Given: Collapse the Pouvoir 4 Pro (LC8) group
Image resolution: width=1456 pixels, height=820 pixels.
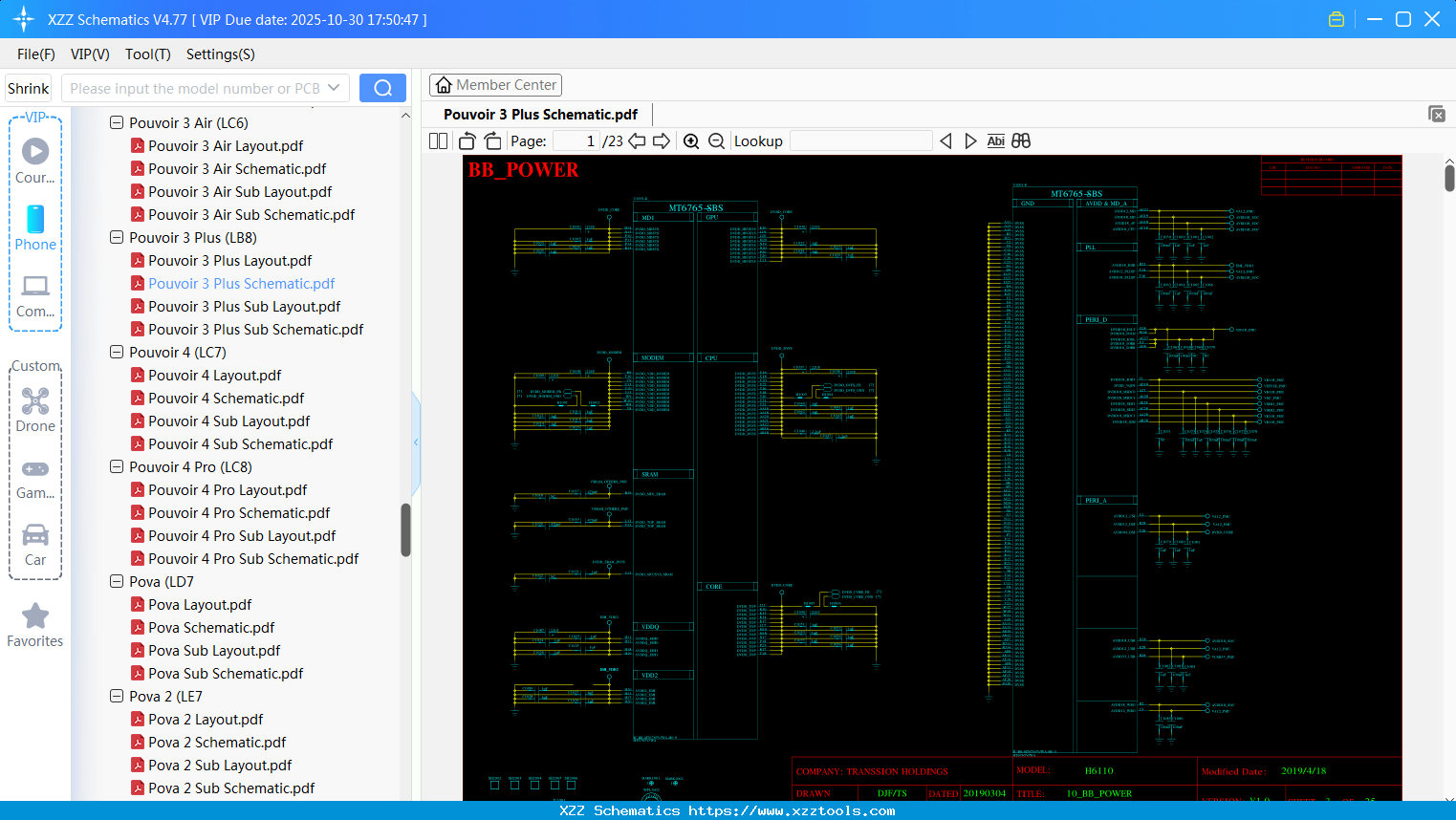Looking at the screenshot, I should click(x=116, y=466).
